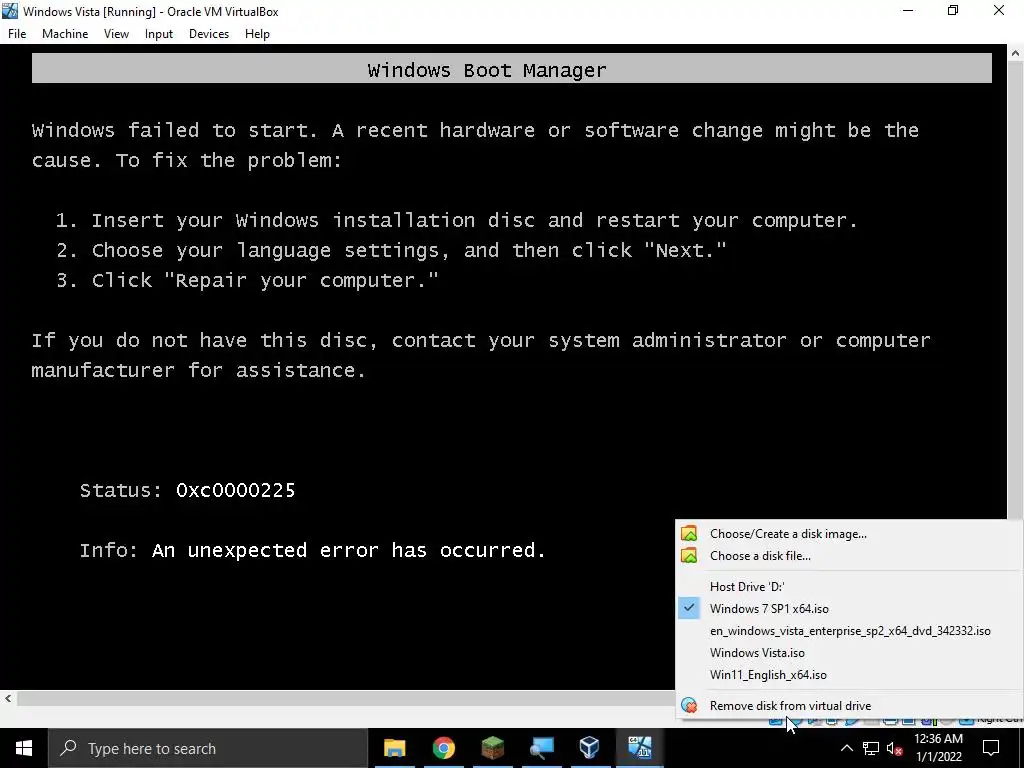Mount Windows Vista.iso disk image

click(x=849, y=652)
